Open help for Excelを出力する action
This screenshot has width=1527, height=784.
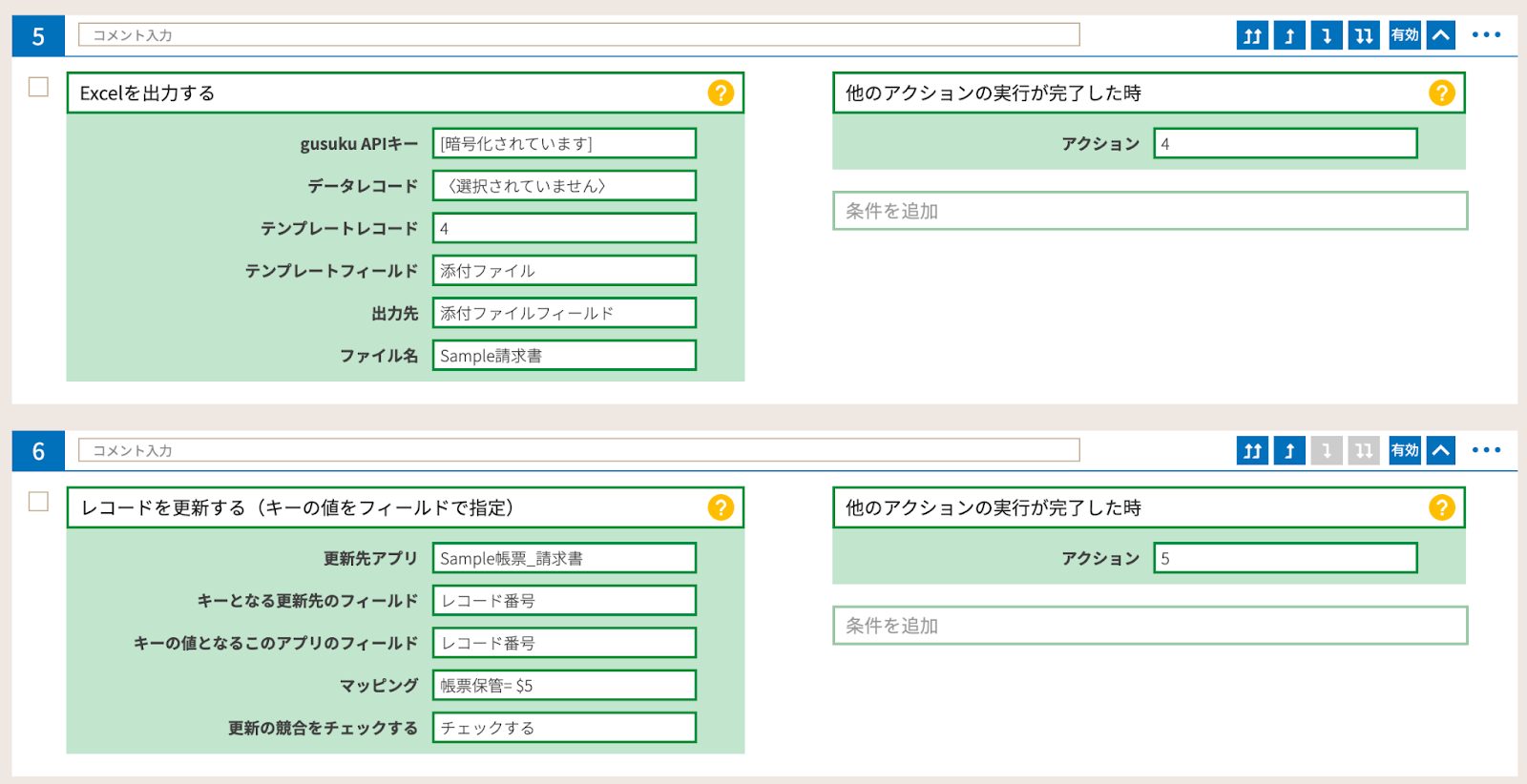tap(721, 93)
